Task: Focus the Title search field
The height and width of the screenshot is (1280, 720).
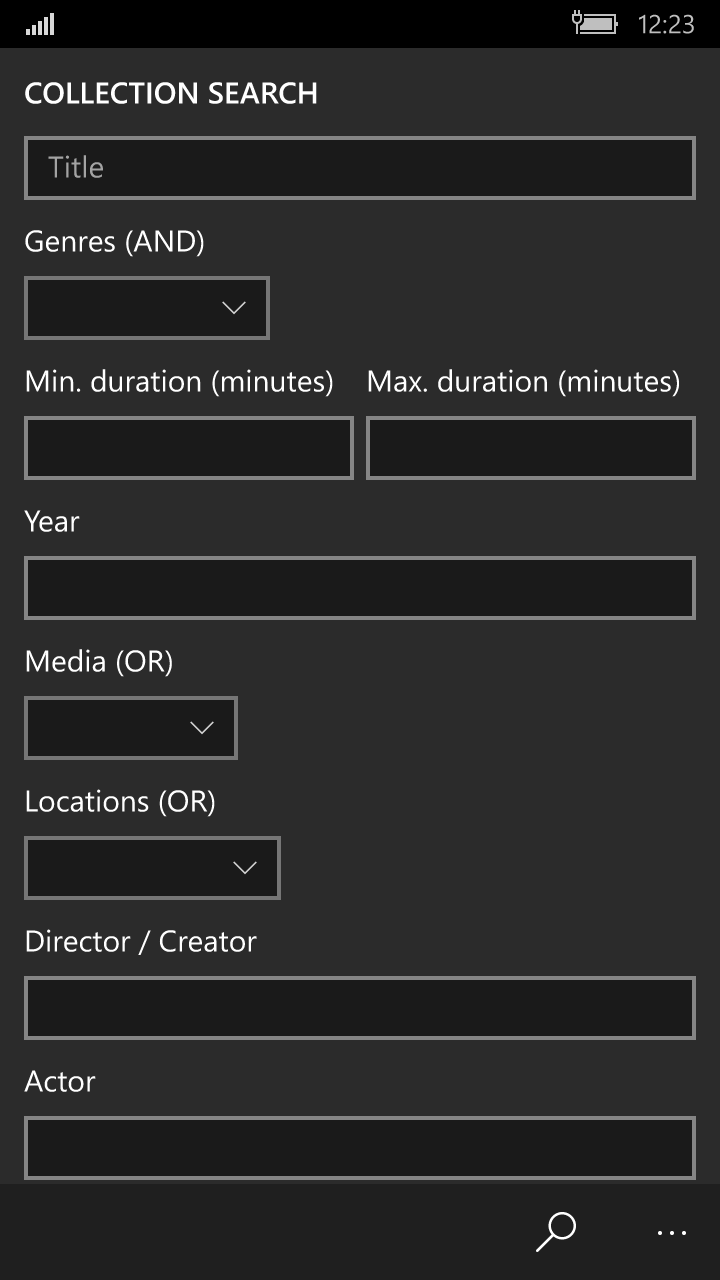Action: coord(359,168)
